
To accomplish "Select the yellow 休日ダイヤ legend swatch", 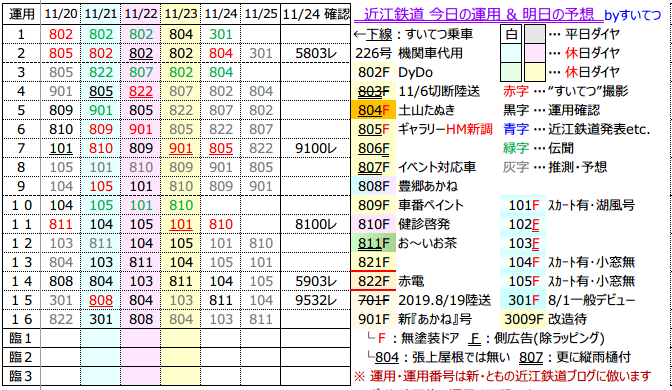I will click(535, 72).
